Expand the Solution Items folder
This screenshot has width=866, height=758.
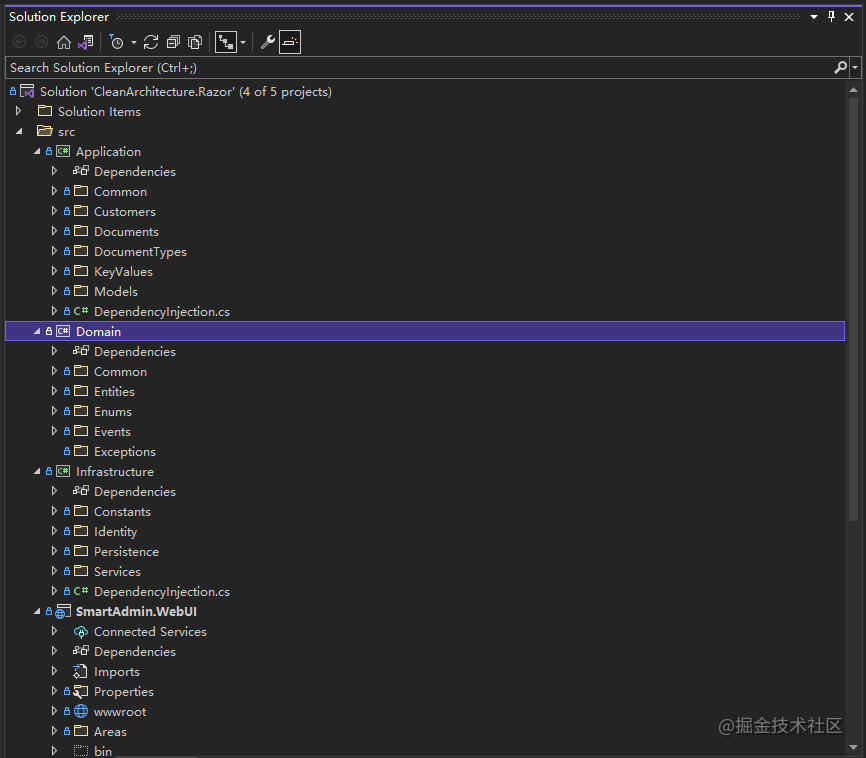point(19,111)
